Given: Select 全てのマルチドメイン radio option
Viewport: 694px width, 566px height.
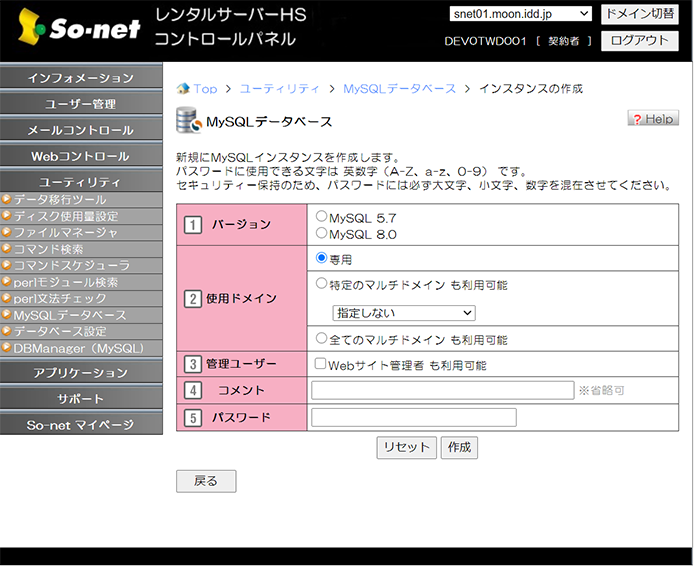Looking at the screenshot, I should coord(321,338).
